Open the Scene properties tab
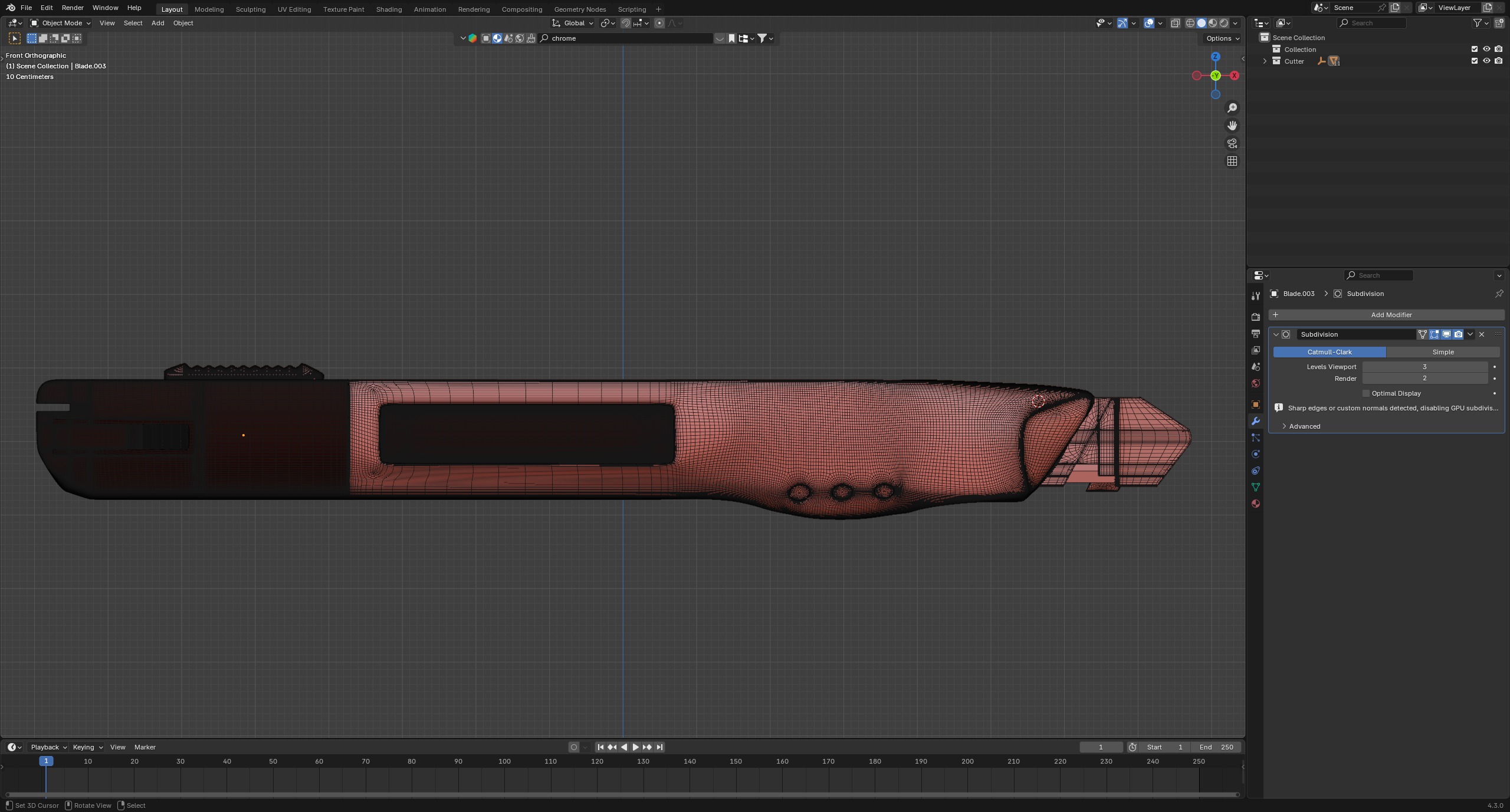This screenshot has width=1510, height=812. pyautogui.click(x=1255, y=367)
